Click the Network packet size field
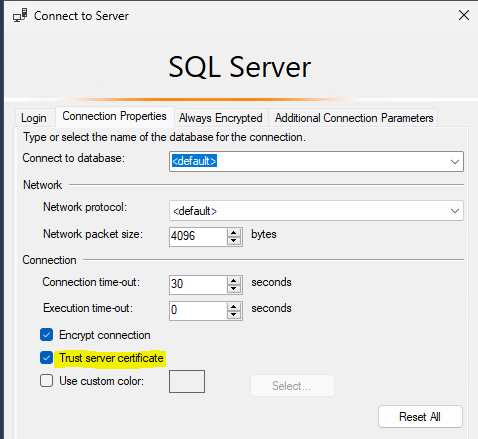 pyautogui.click(x=198, y=236)
